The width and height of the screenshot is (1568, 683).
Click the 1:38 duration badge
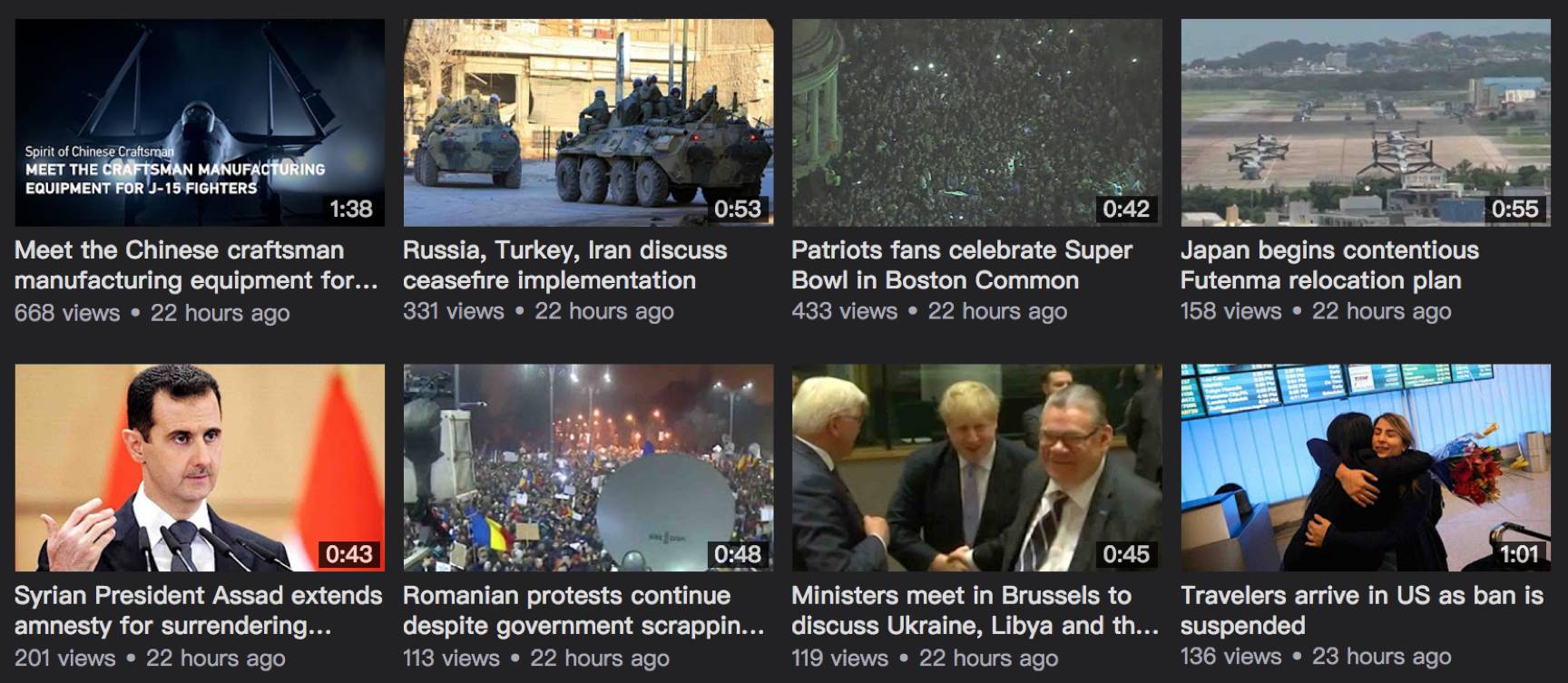[x=351, y=210]
